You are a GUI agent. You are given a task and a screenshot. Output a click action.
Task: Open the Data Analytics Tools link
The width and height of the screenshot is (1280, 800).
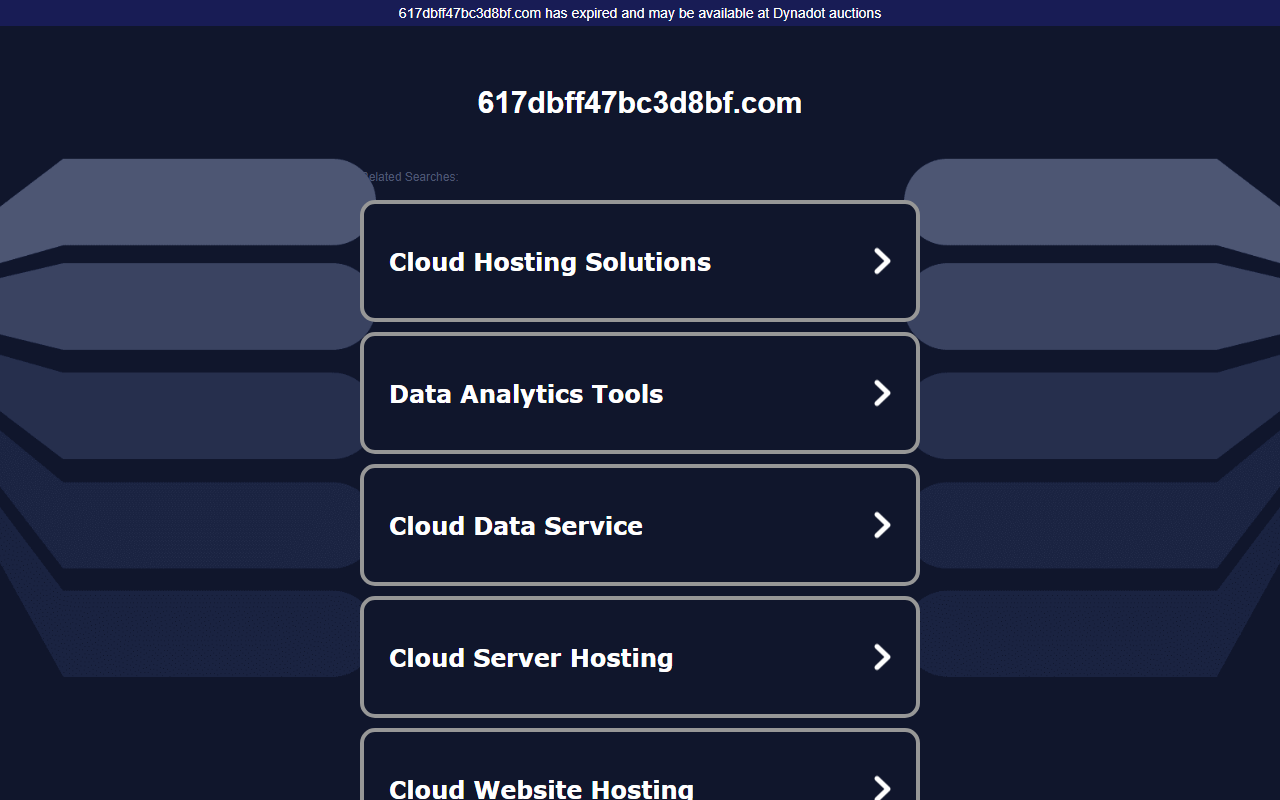[x=640, y=393]
